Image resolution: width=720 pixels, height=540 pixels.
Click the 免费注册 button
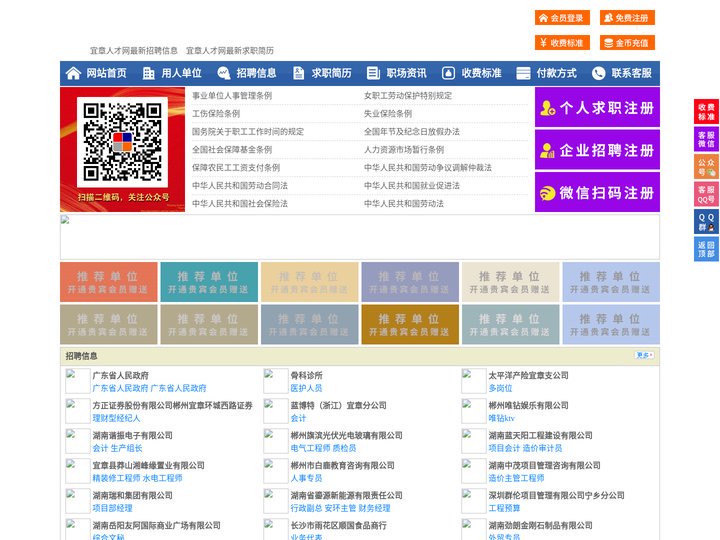point(627,18)
